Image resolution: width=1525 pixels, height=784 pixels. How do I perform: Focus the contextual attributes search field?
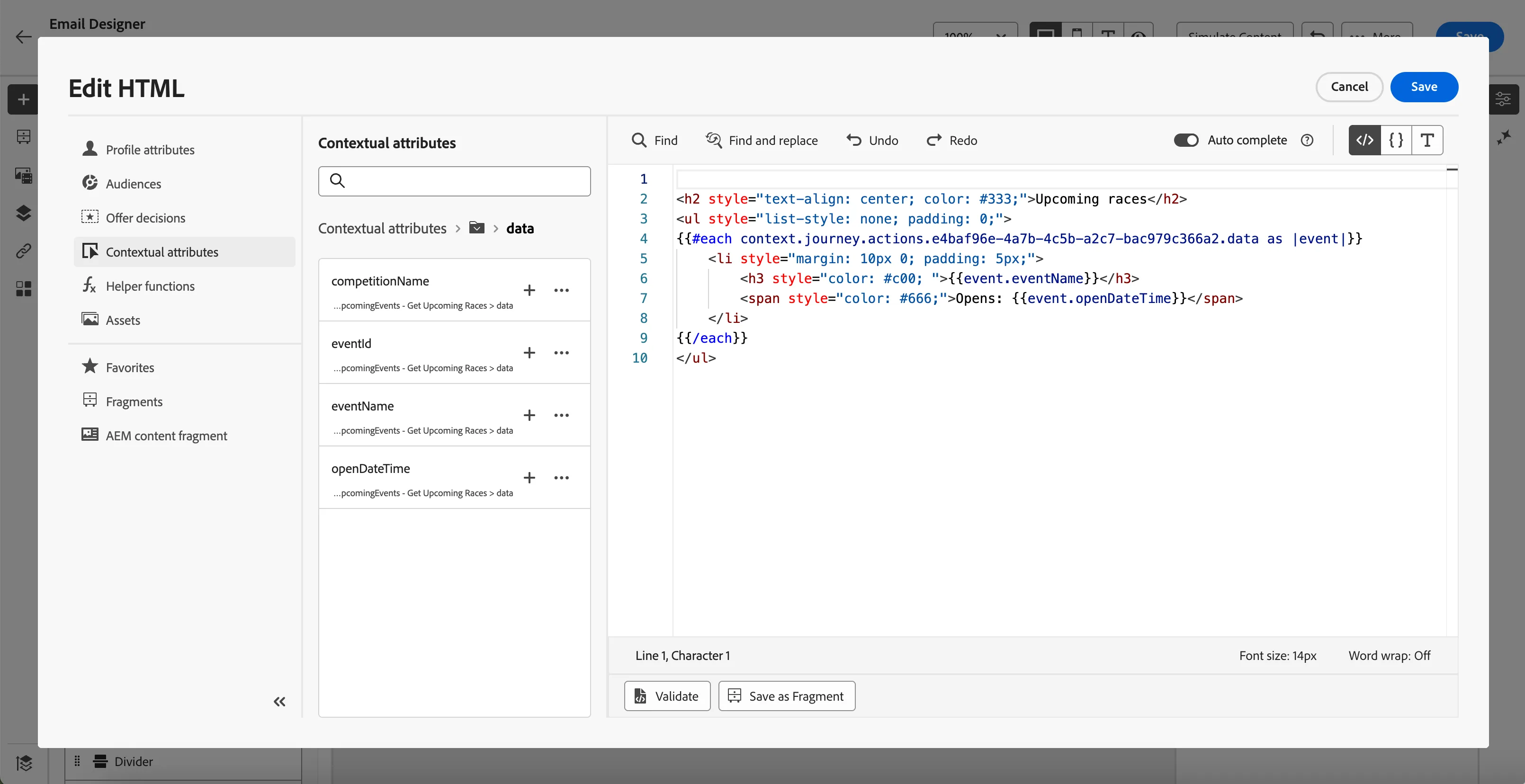[x=454, y=181]
